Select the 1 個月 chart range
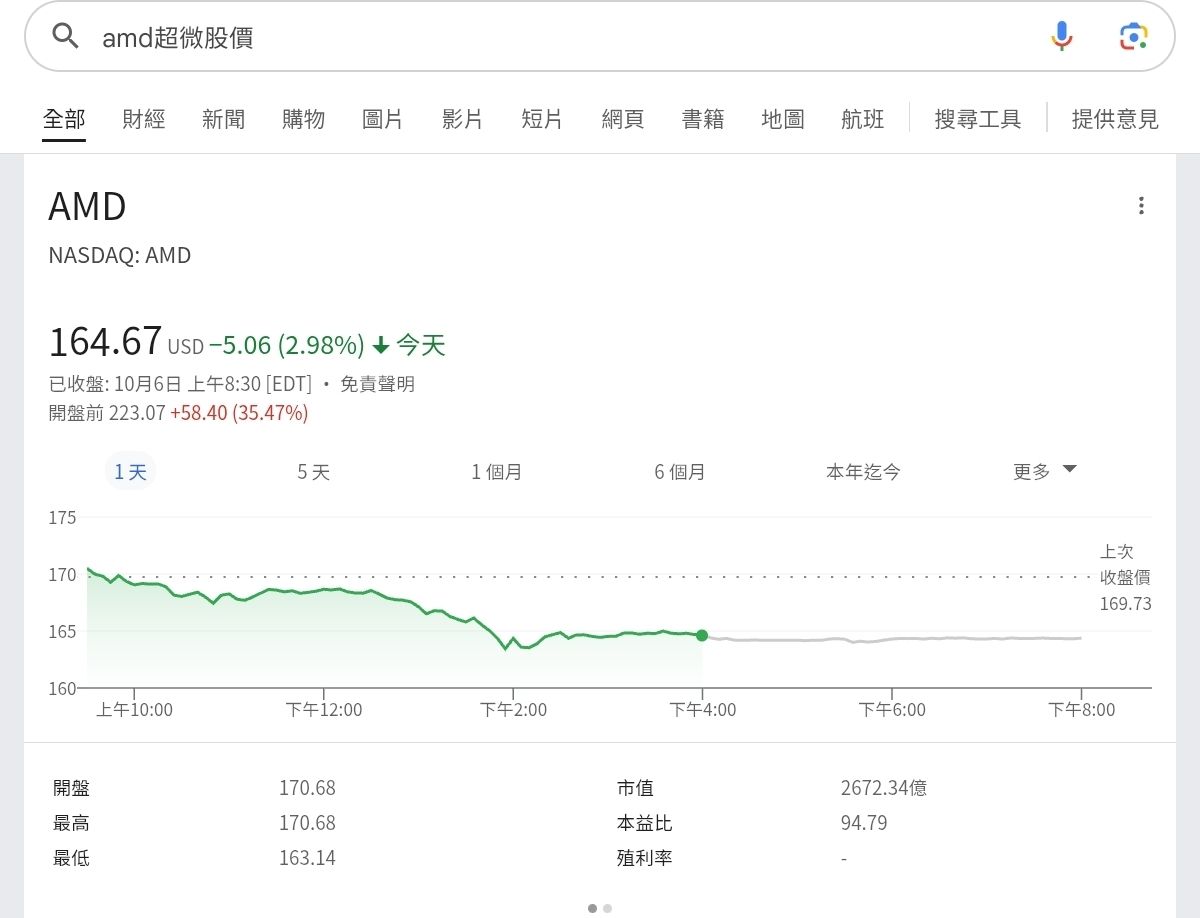Screen dimensions: 1200x918 [x=497, y=472]
